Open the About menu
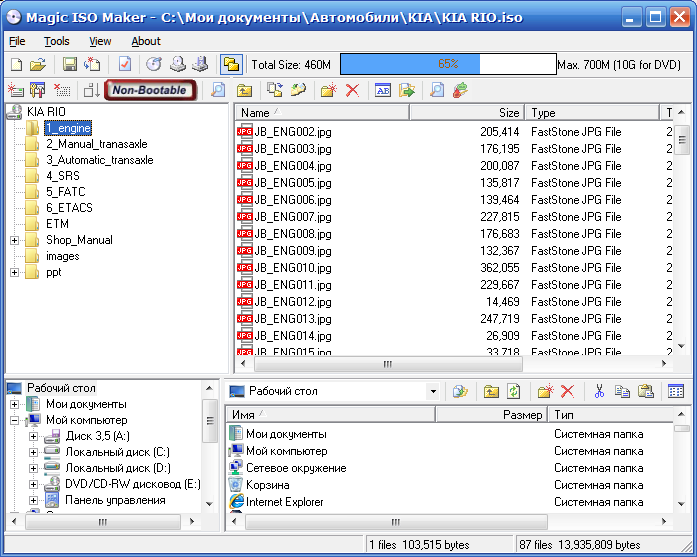Screen dimensions: 697x557 [x=146, y=41]
